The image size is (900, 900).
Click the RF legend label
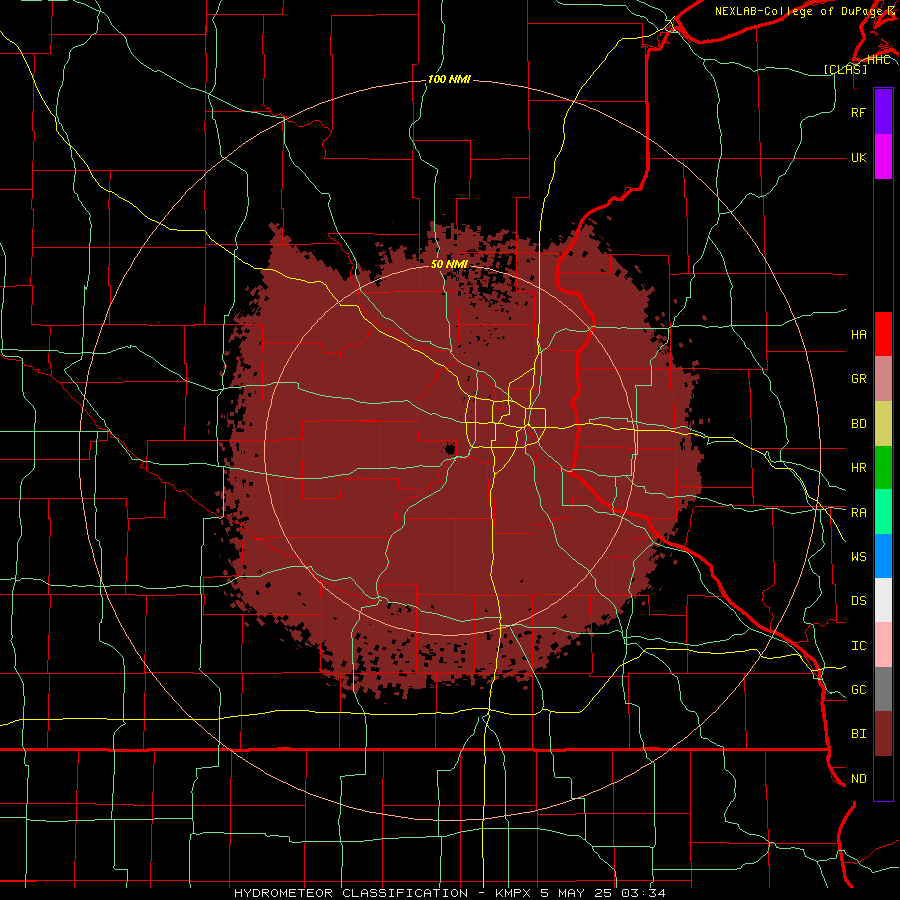858,112
